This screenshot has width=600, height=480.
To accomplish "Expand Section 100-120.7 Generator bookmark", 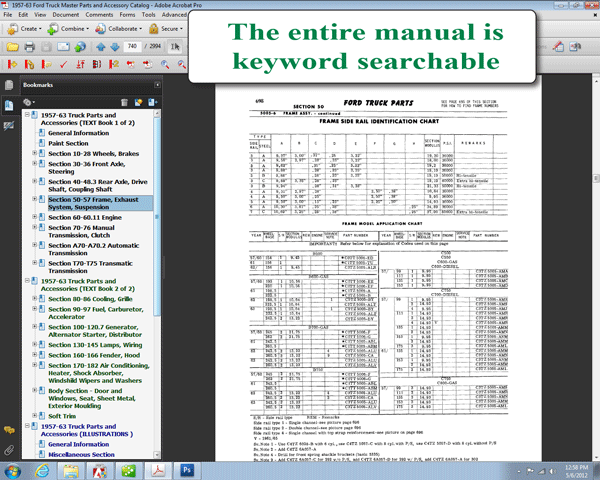I will [34, 326].
